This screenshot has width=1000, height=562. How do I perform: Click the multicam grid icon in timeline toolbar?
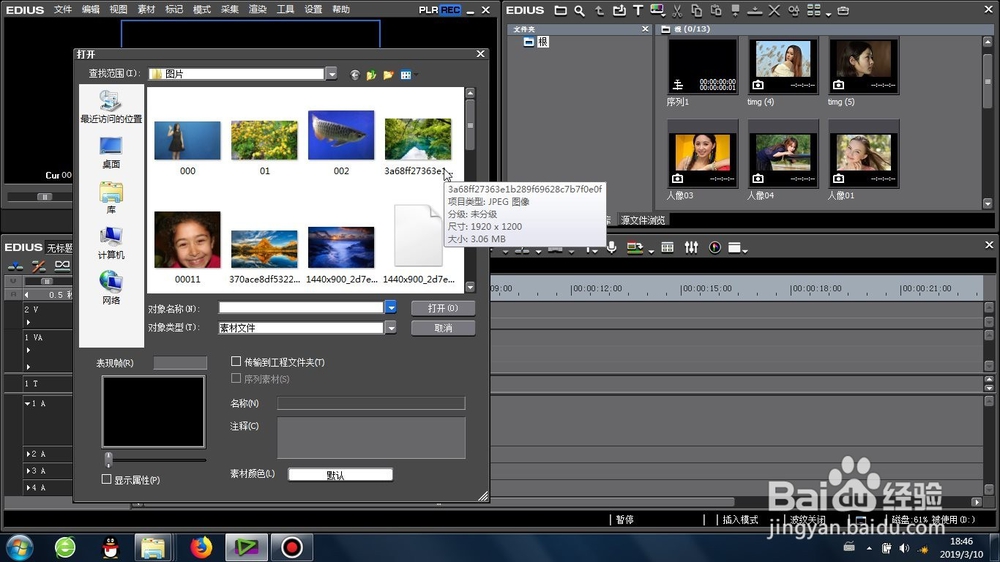pyautogui.click(x=667, y=248)
